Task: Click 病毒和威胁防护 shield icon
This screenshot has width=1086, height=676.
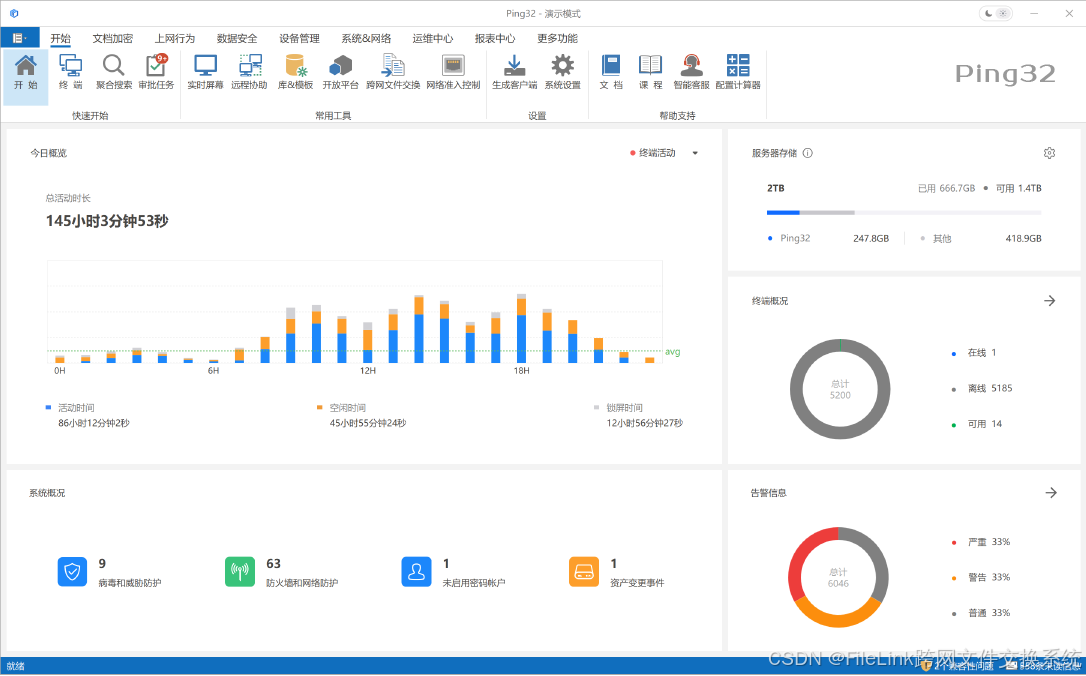Action: [x=72, y=572]
